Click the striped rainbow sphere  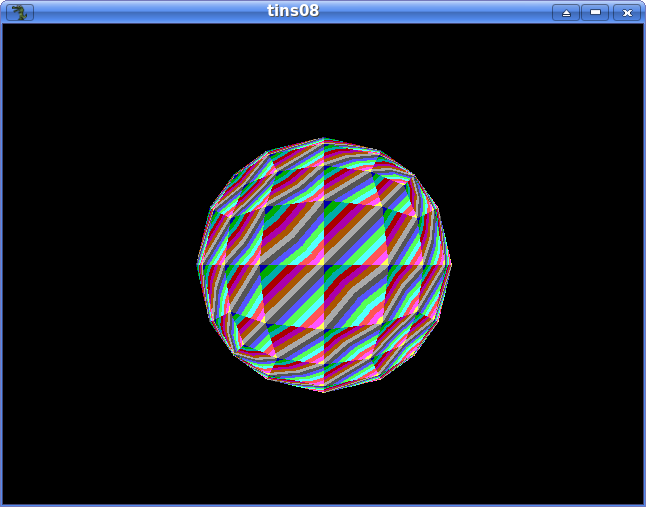point(324,265)
